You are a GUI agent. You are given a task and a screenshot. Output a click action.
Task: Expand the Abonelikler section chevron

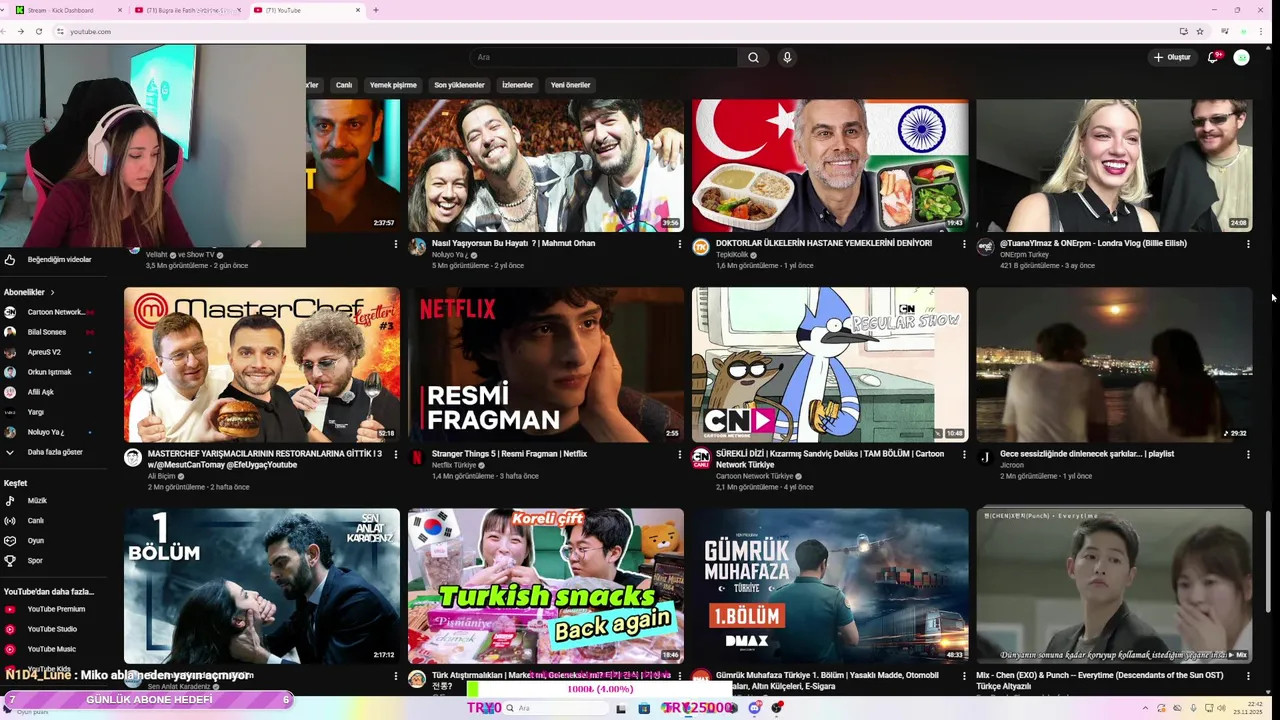pos(52,292)
